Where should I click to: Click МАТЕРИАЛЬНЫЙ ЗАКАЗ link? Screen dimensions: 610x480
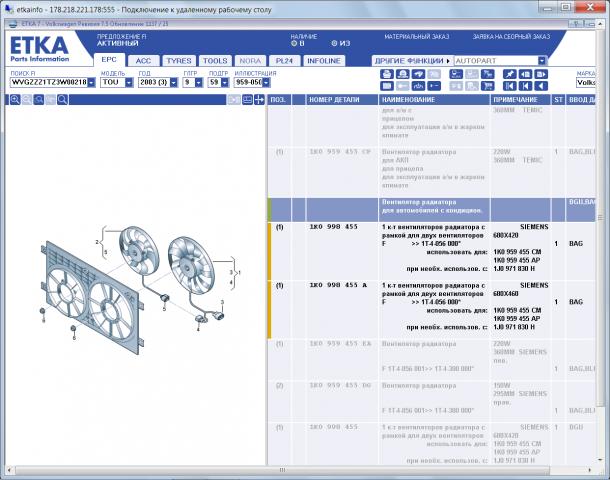[417, 37]
